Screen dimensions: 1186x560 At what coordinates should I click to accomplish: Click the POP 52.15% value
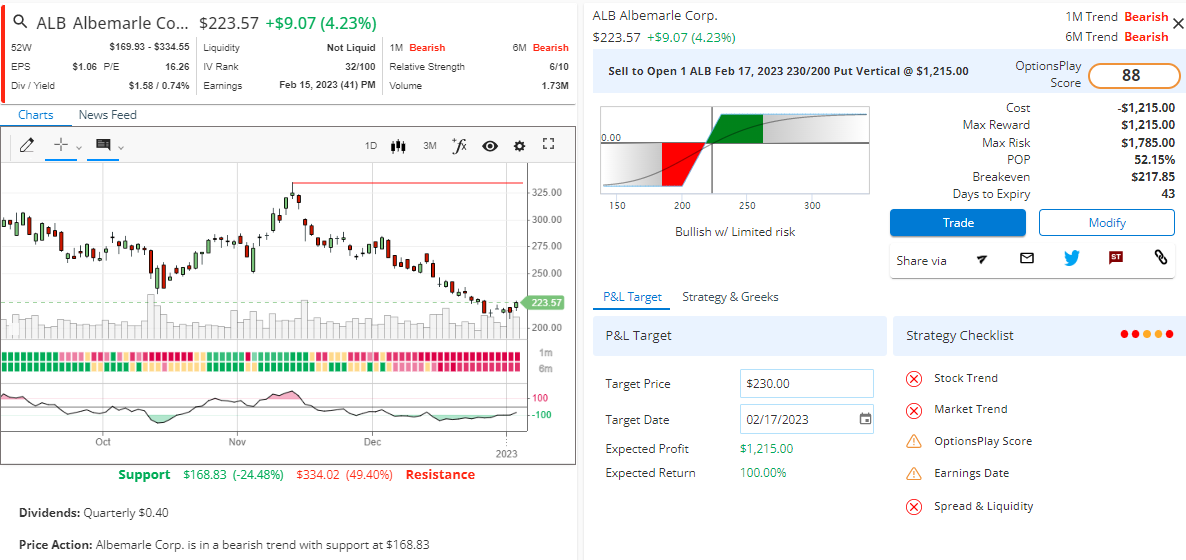(x=1153, y=160)
